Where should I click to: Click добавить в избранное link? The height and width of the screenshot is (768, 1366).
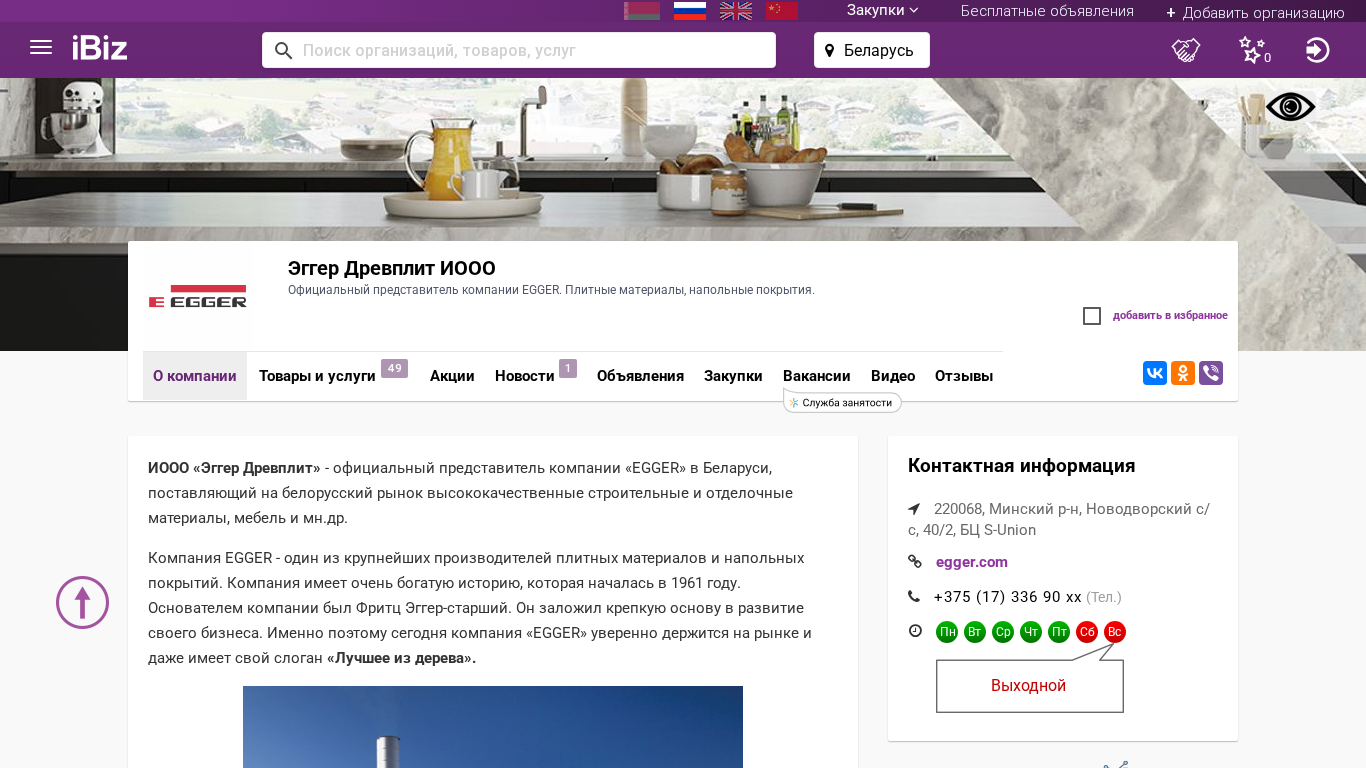[x=1170, y=316]
